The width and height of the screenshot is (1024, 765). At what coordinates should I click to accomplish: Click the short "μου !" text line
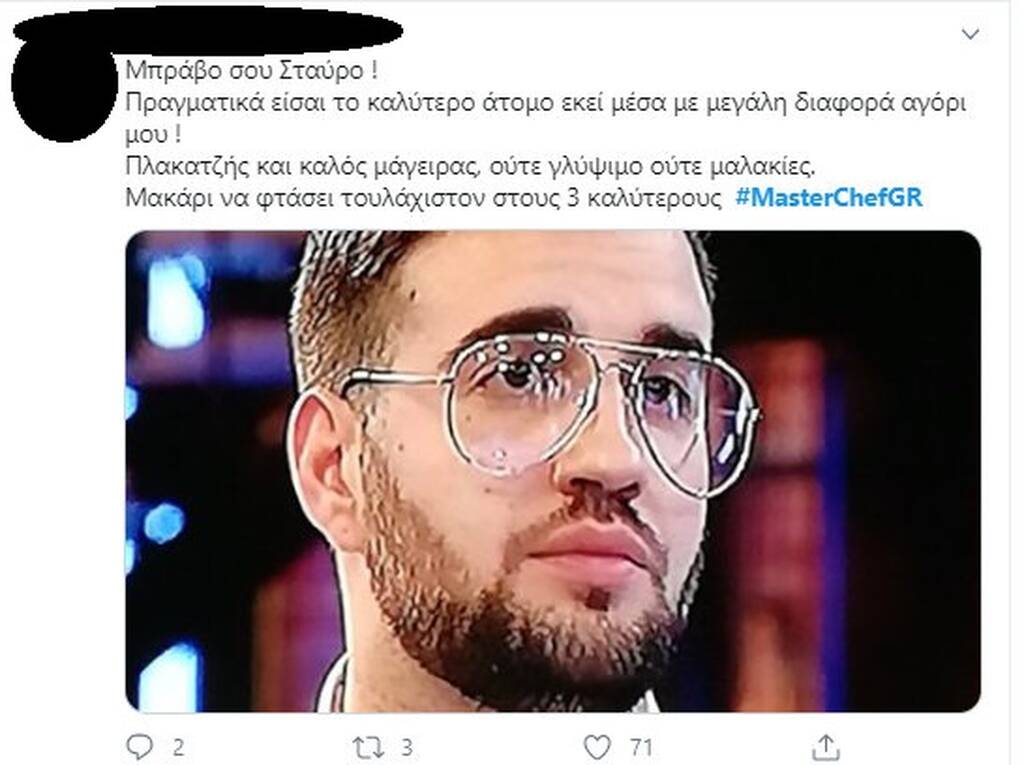coord(153,135)
